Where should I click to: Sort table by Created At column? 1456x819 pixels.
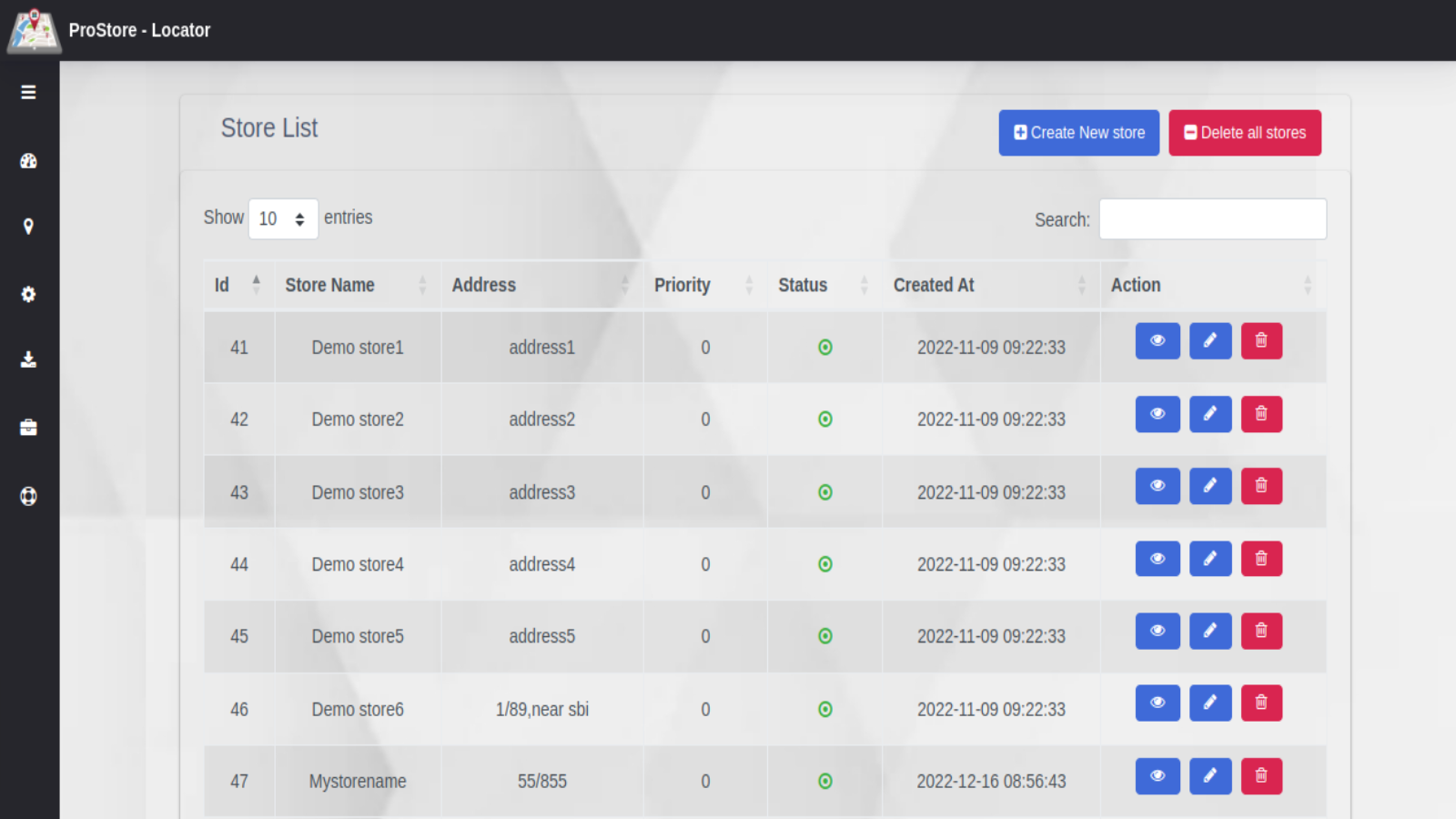pos(991,285)
